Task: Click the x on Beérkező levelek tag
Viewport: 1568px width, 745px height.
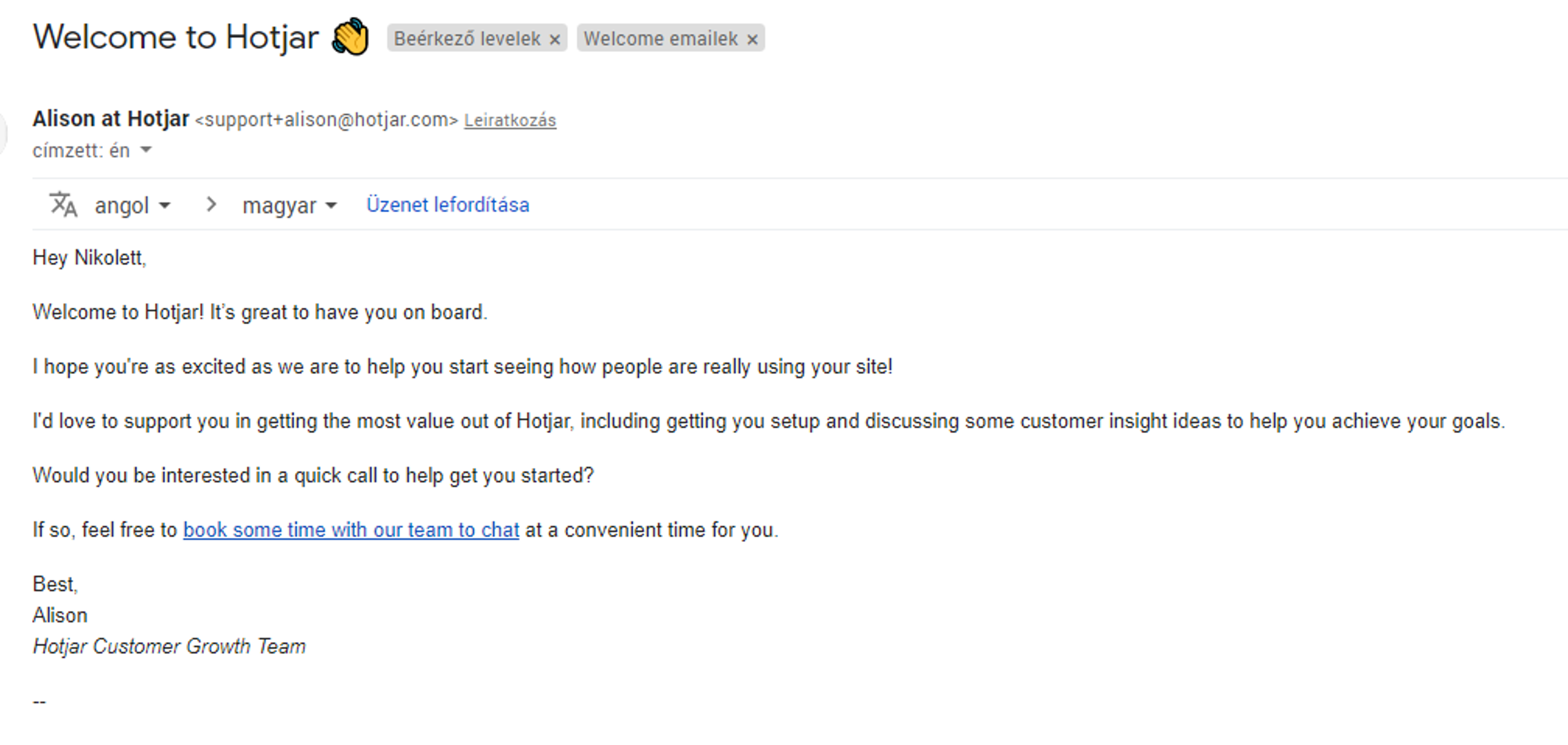Action: point(555,38)
